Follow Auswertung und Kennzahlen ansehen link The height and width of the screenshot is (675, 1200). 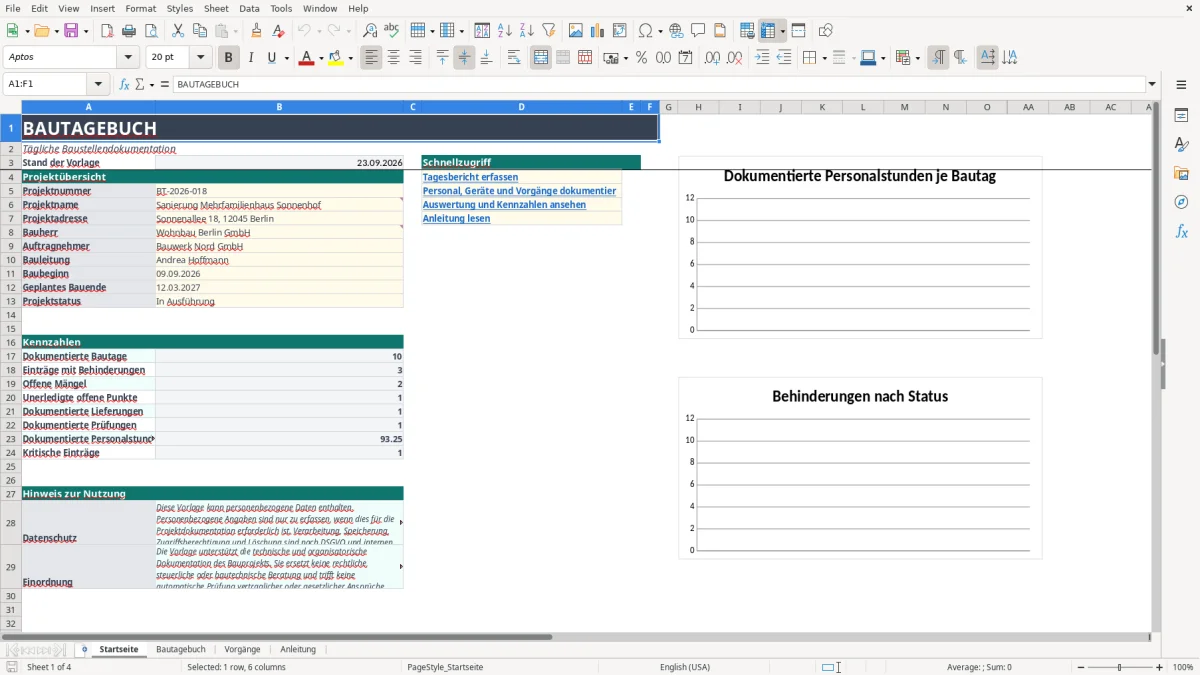tap(504, 205)
